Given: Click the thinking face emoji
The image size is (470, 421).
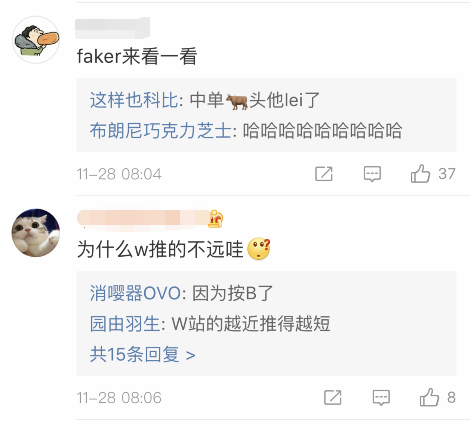Looking at the screenshot, I should pyautogui.click(x=259, y=249).
